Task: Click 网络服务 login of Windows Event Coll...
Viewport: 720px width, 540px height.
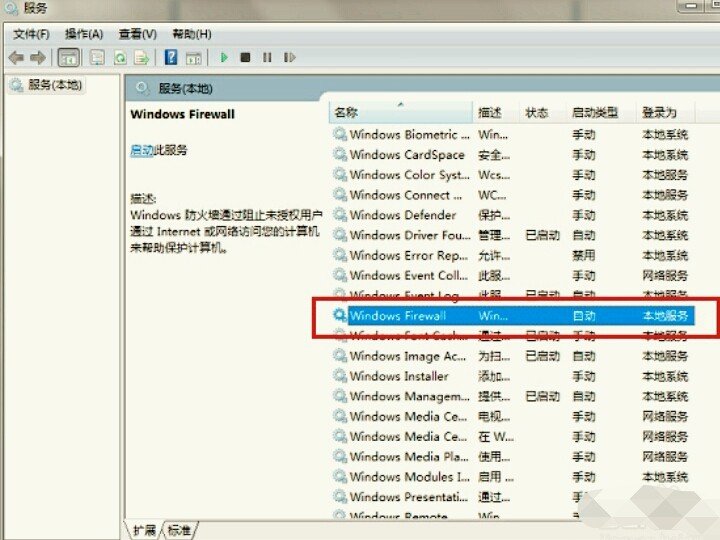Action: click(x=665, y=276)
